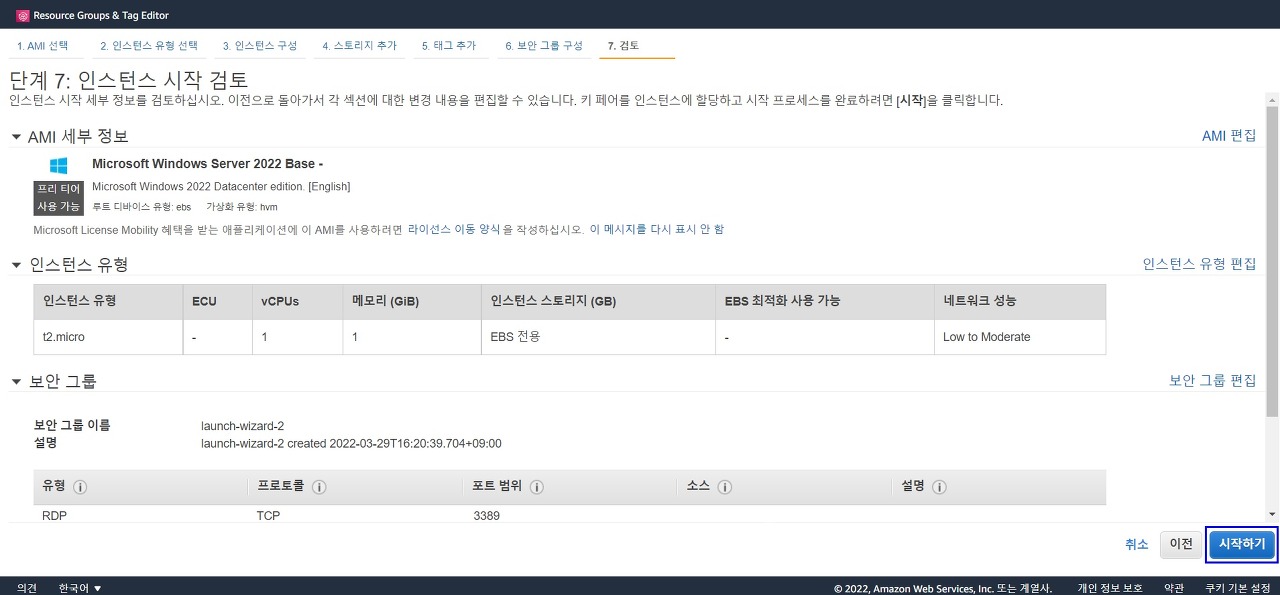Open the 라이선스 이동 양식 link
1280x595 pixels.
tap(455, 229)
